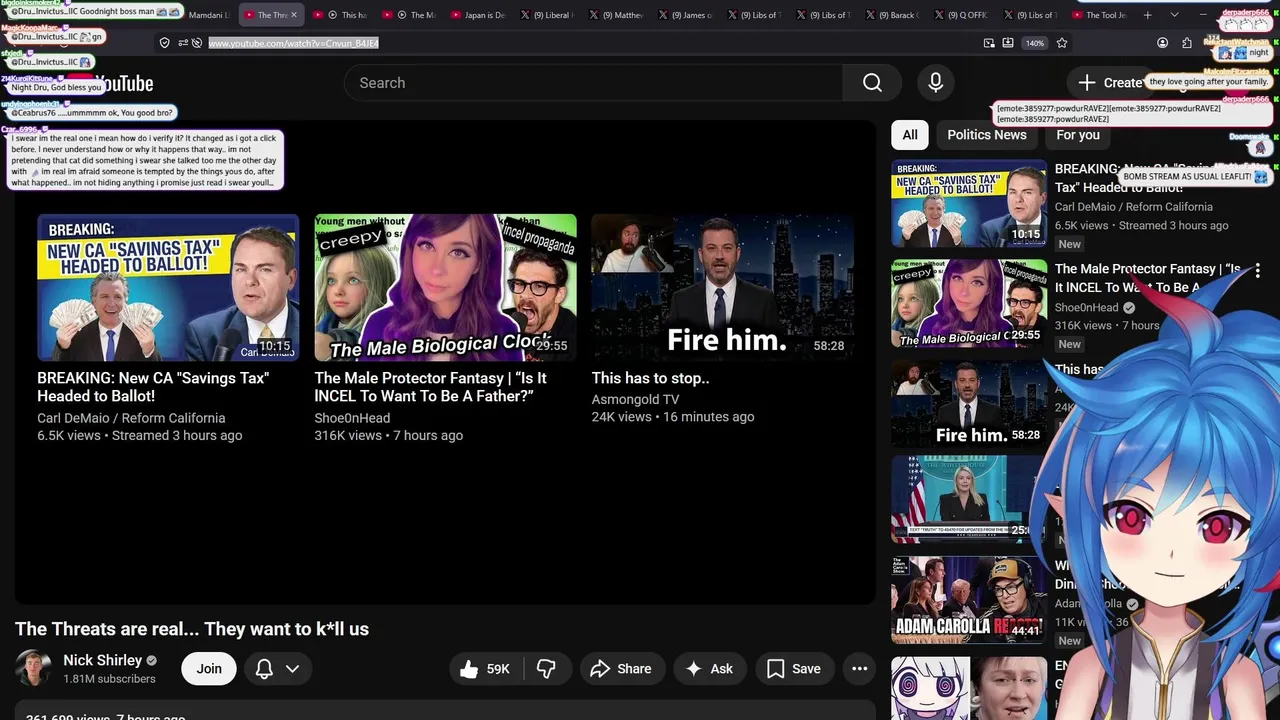Click the install app icon in address bar

[1008, 43]
